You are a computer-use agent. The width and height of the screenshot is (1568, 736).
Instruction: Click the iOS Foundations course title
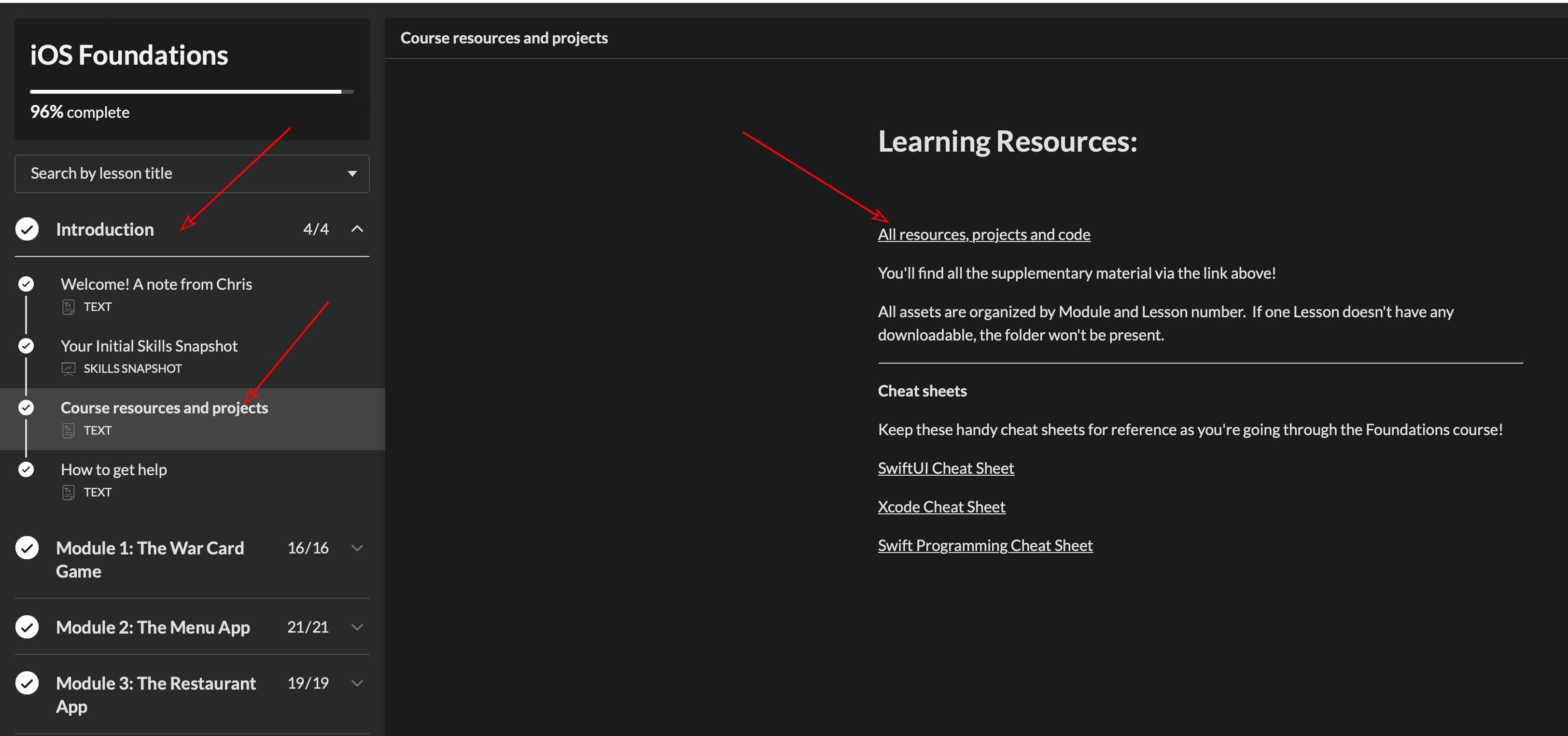pos(129,56)
